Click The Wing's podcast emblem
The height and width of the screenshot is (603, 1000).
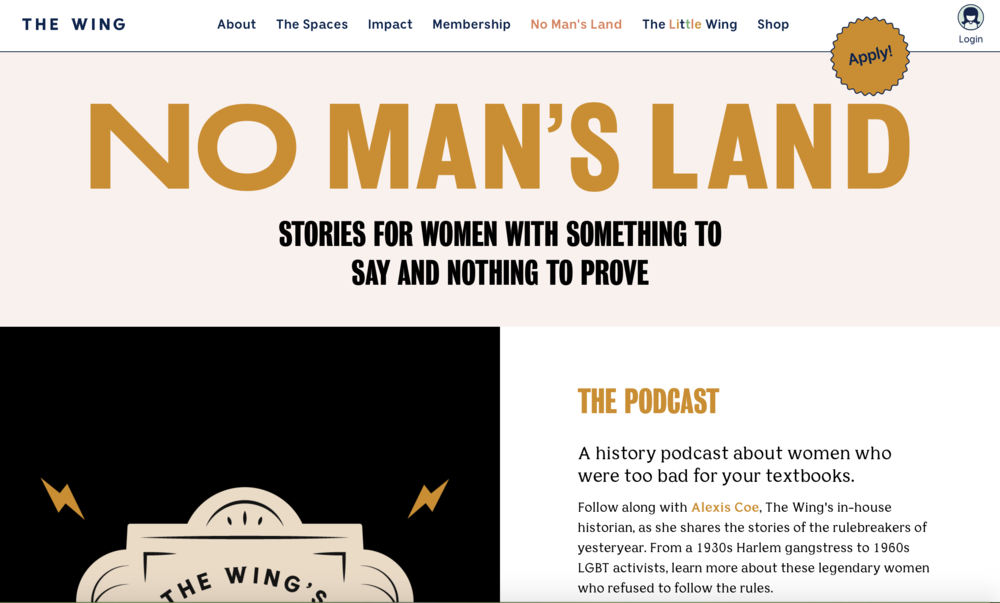245,545
